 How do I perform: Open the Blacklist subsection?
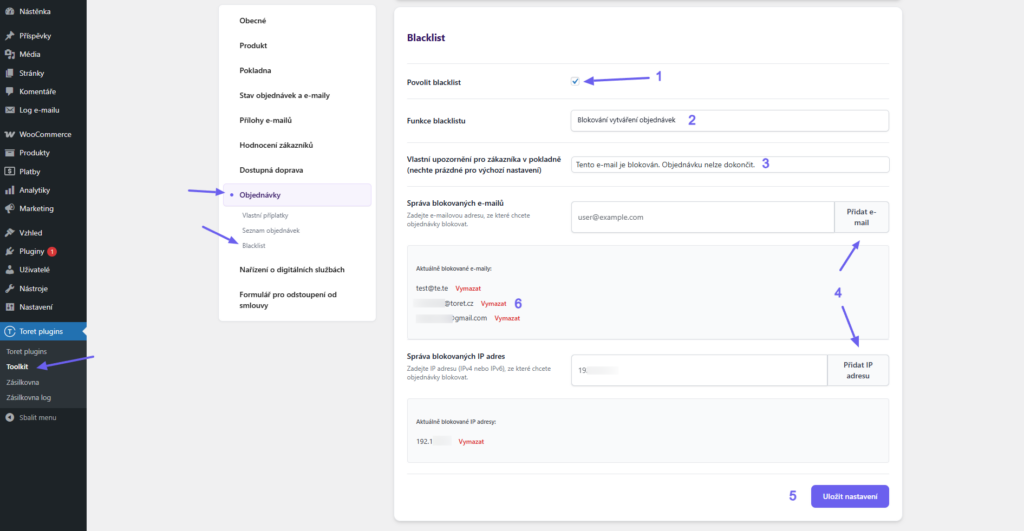(x=253, y=246)
